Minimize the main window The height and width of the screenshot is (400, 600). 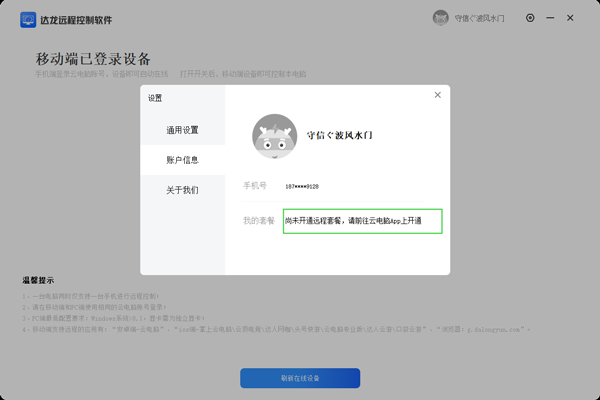click(x=550, y=18)
